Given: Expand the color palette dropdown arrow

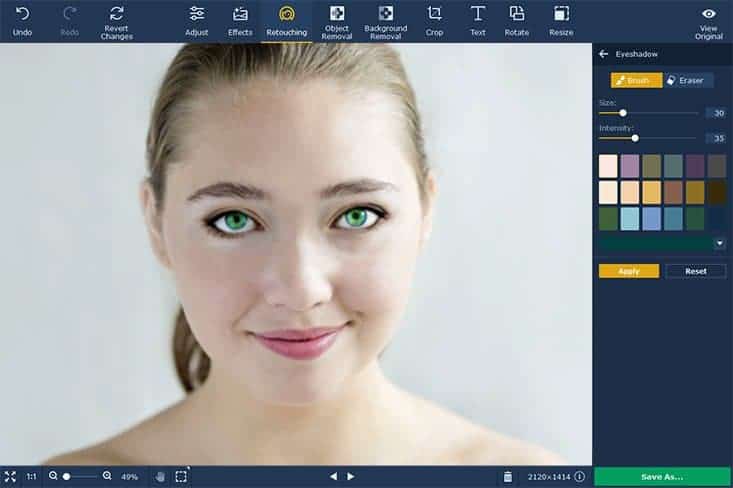Looking at the screenshot, I should click(719, 243).
